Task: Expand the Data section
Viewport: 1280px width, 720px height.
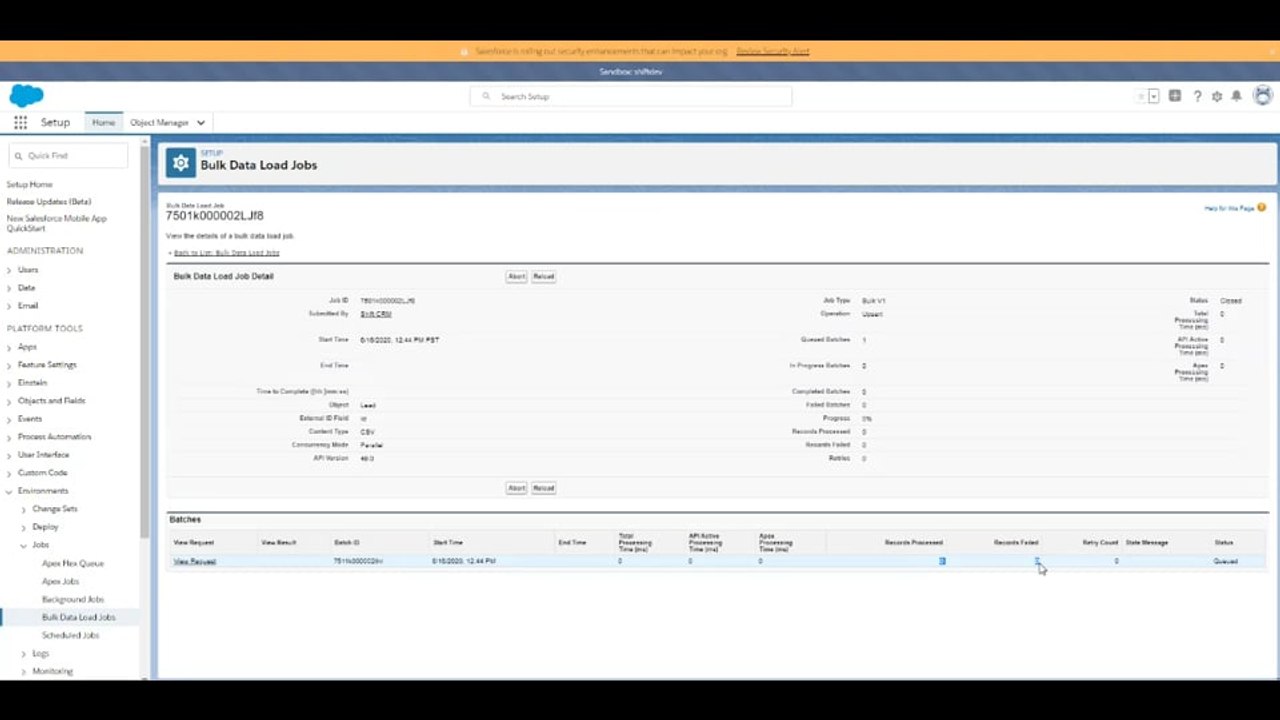Action: point(9,288)
